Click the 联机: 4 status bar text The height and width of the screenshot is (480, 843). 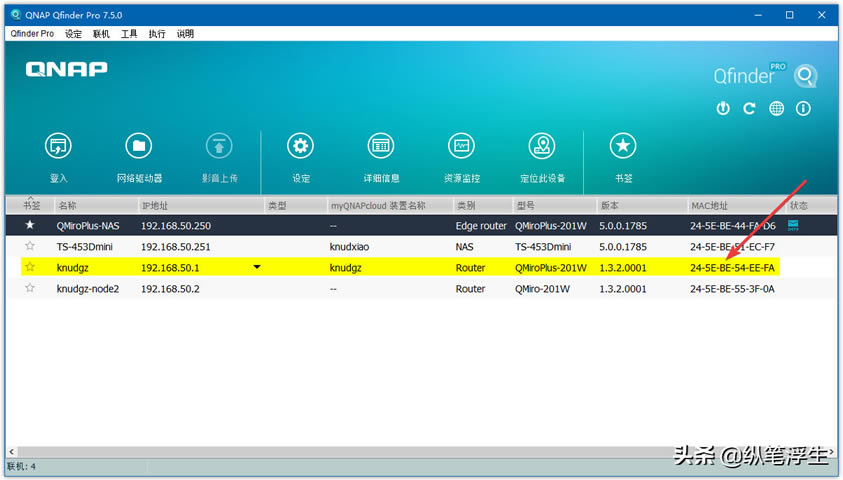pyautogui.click(x=22, y=466)
